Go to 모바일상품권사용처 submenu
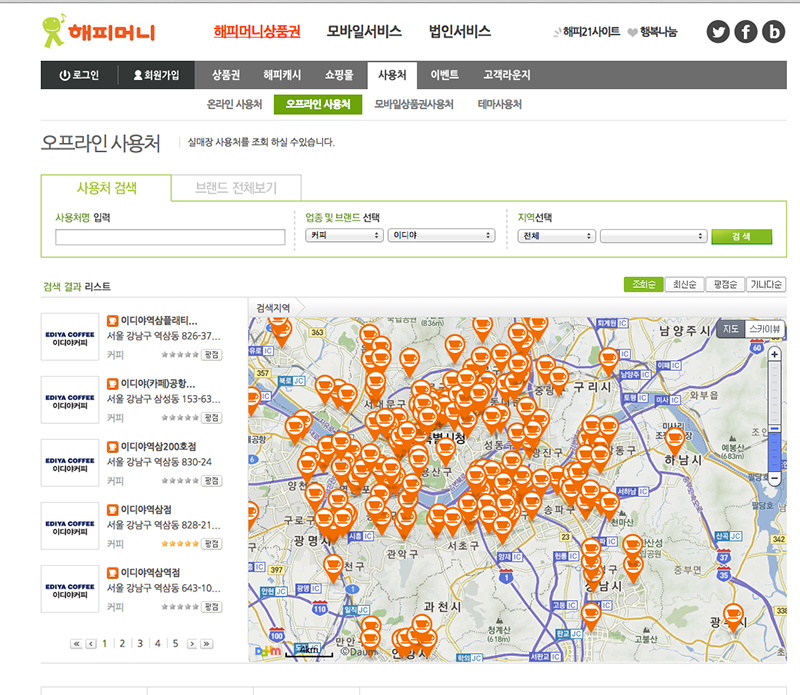This screenshot has height=695, width=800. [x=414, y=105]
